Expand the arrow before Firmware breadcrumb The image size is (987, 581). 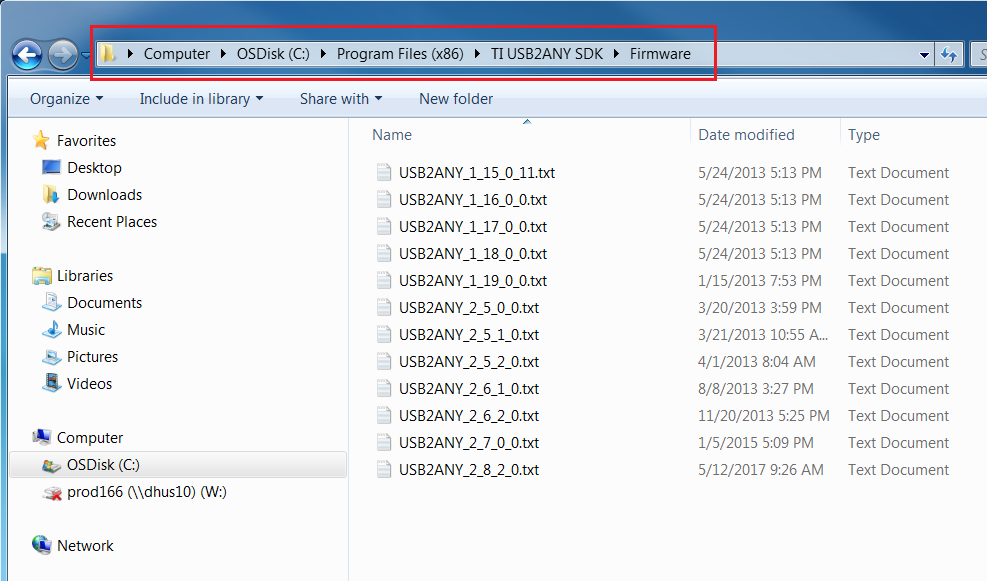click(x=617, y=54)
